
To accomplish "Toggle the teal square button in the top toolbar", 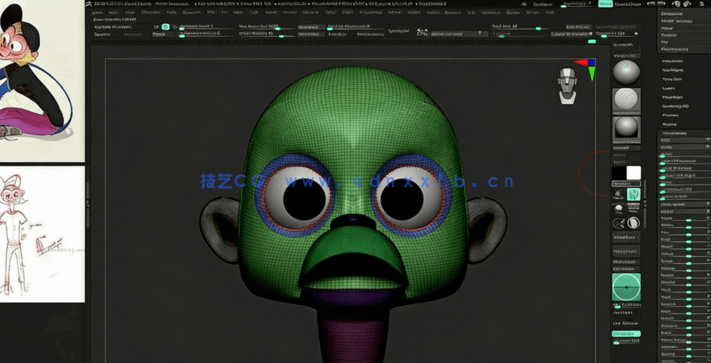I will pyautogui.click(x=166, y=27).
